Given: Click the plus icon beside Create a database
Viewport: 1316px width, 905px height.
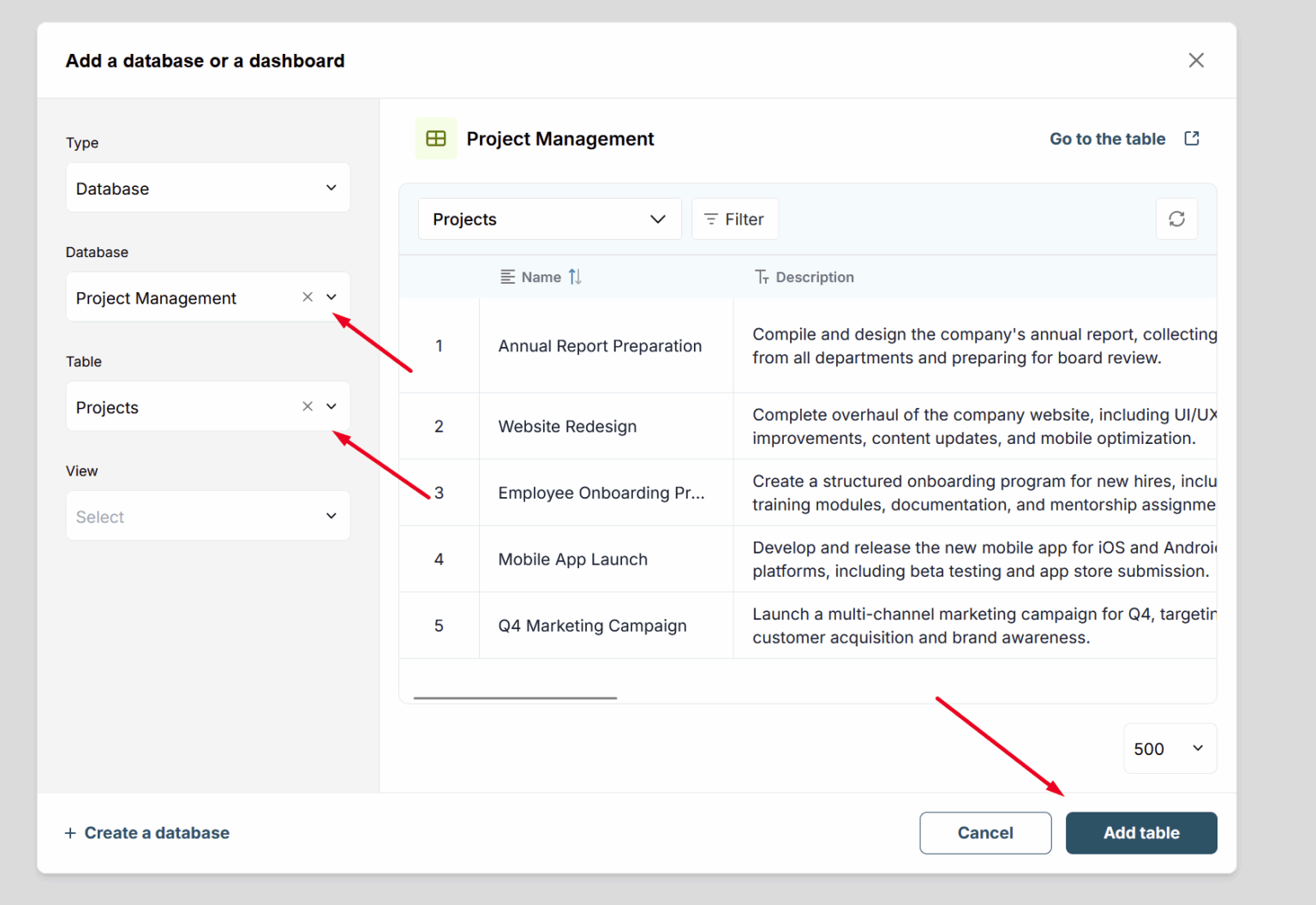Looking at the screenshot, I should [69, 832].
